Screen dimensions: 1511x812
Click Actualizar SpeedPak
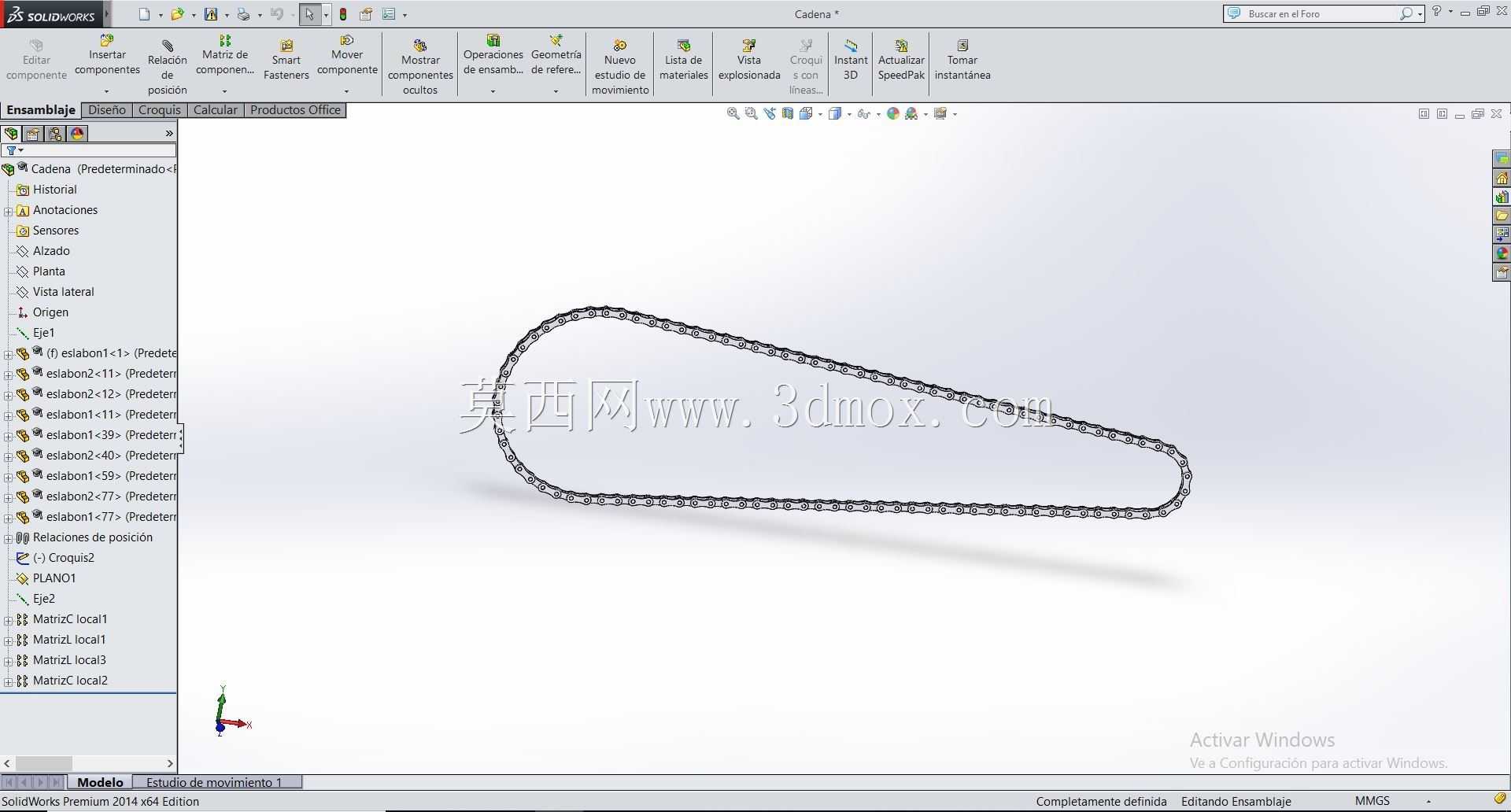click(901, 60)
